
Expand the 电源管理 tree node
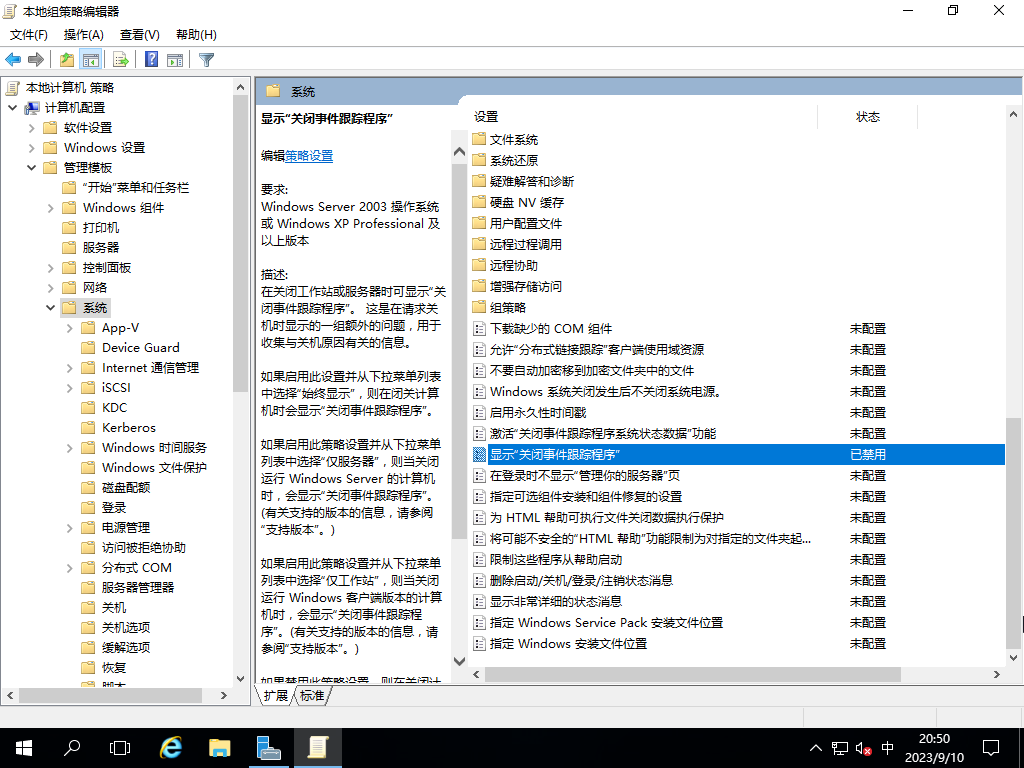tap(69, 528)
